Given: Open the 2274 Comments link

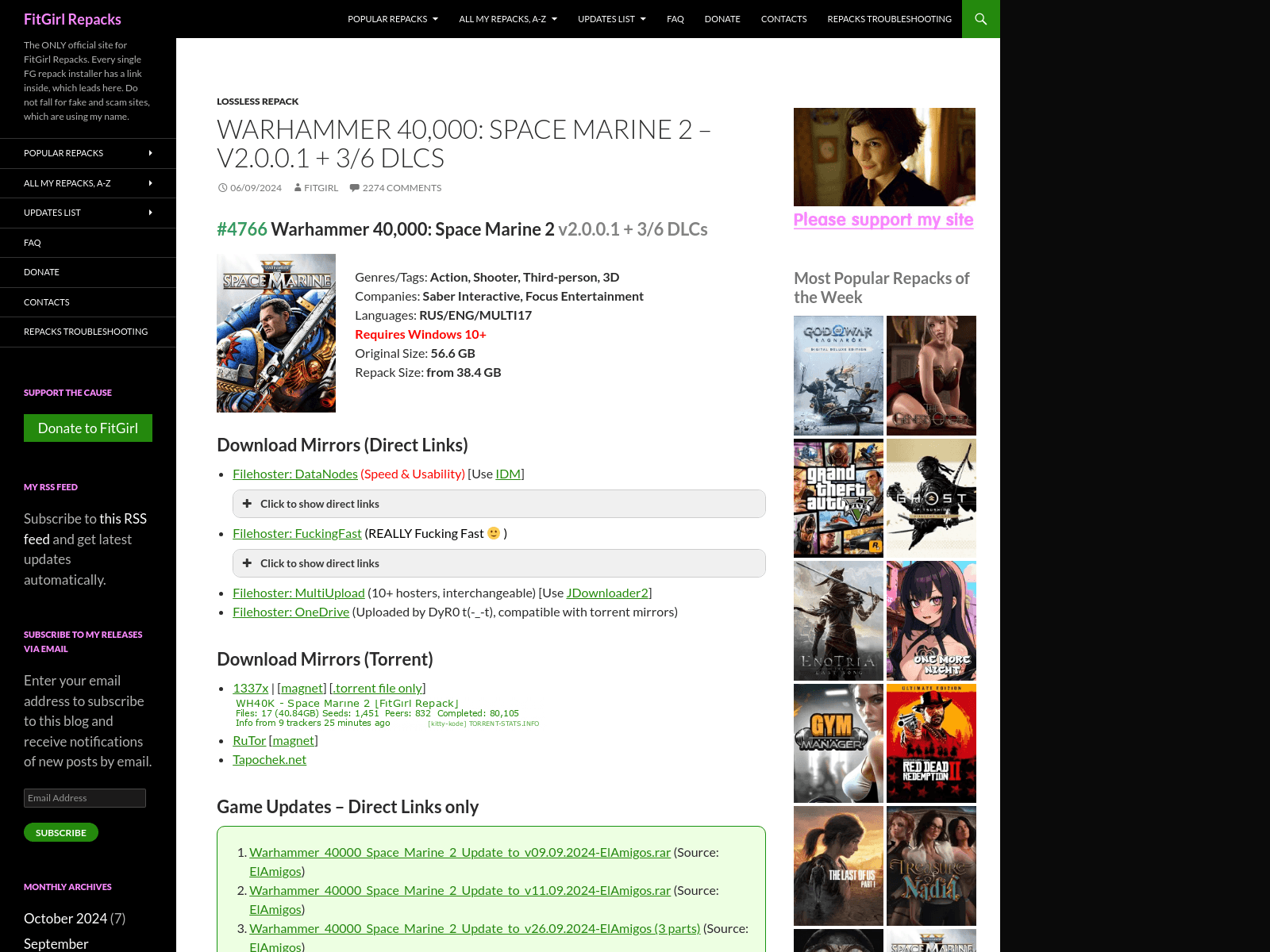Looking at the screenshot, I should point(402,188).
